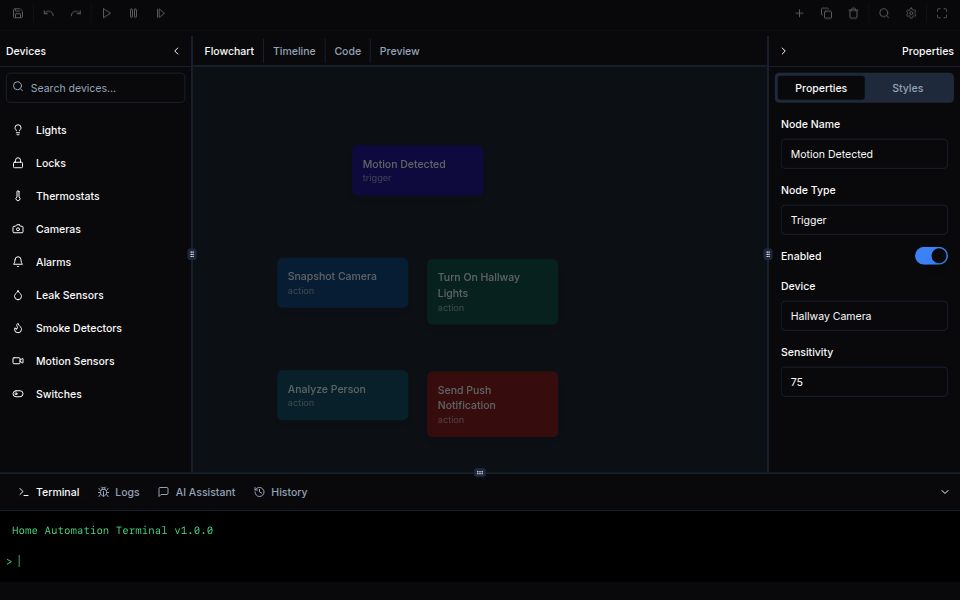
Task: Open the Leak Sensors category
Action: pyautogui.click(x=71, y=295)
